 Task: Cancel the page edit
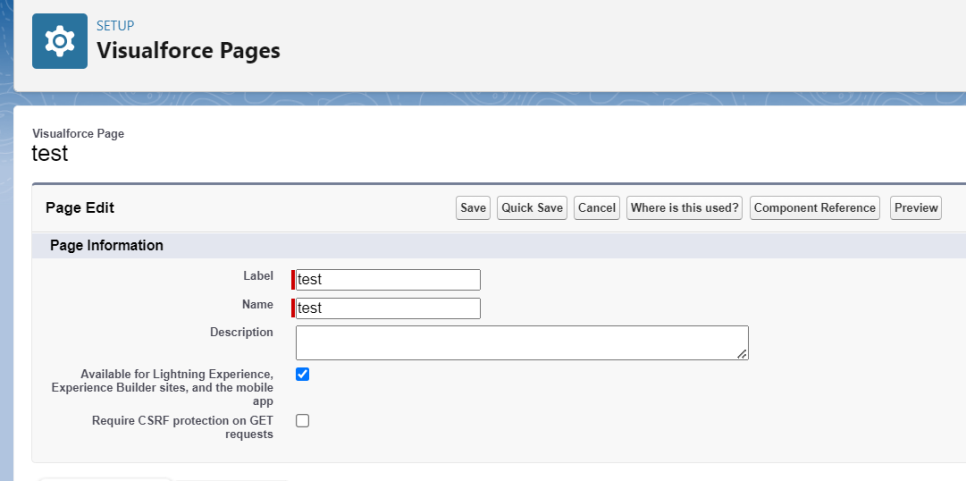coord(597,208)
